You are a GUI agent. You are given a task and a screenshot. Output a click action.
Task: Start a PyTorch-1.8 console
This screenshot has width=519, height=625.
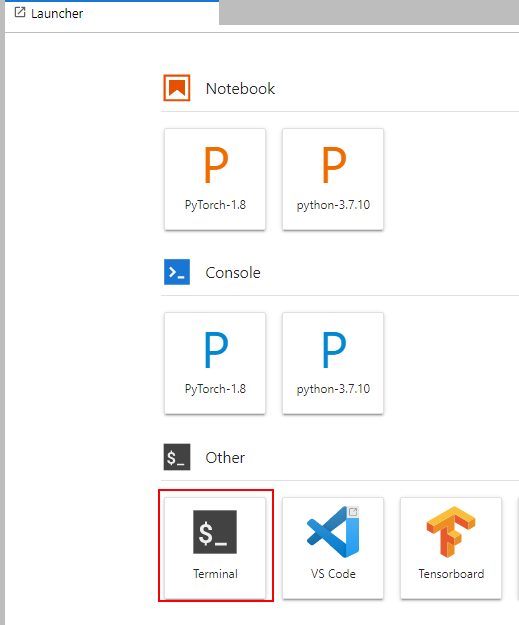215,363
